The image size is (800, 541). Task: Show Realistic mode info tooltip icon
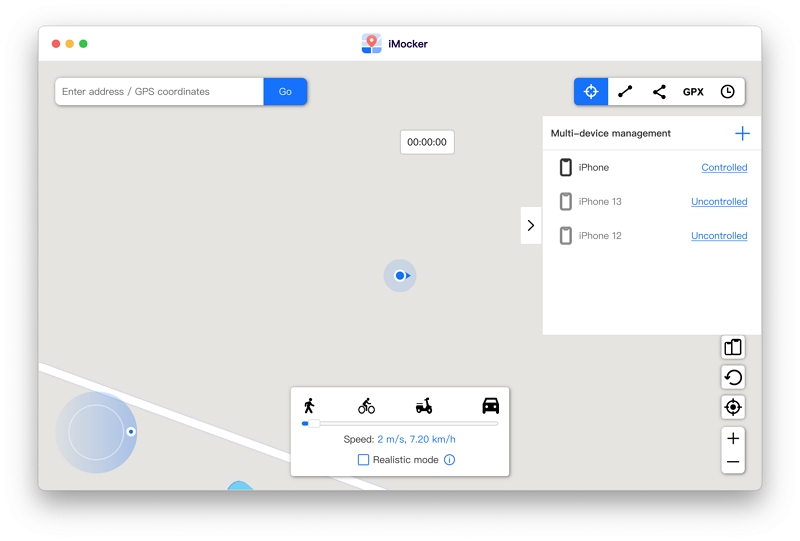[x=449, y=460]
